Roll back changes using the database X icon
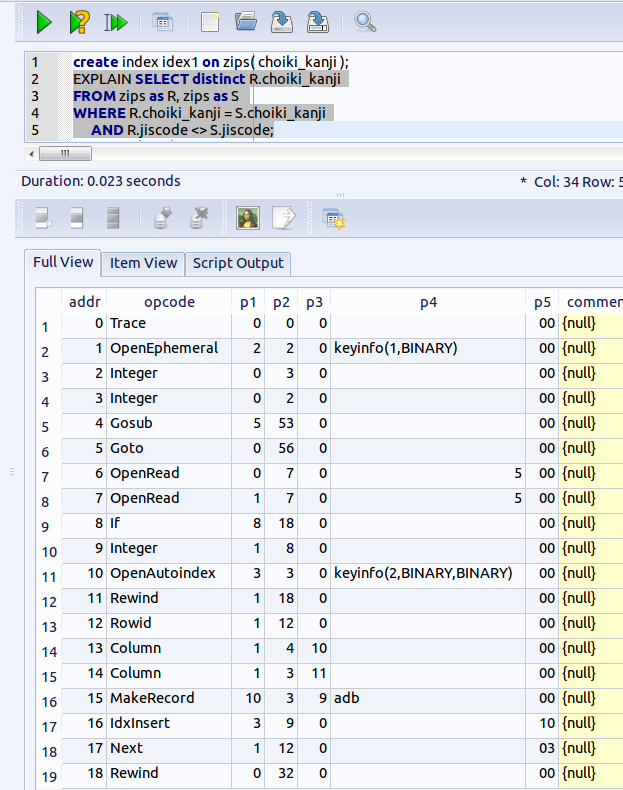The width and height of the screenshot is (623, 790). pos(198,219)
